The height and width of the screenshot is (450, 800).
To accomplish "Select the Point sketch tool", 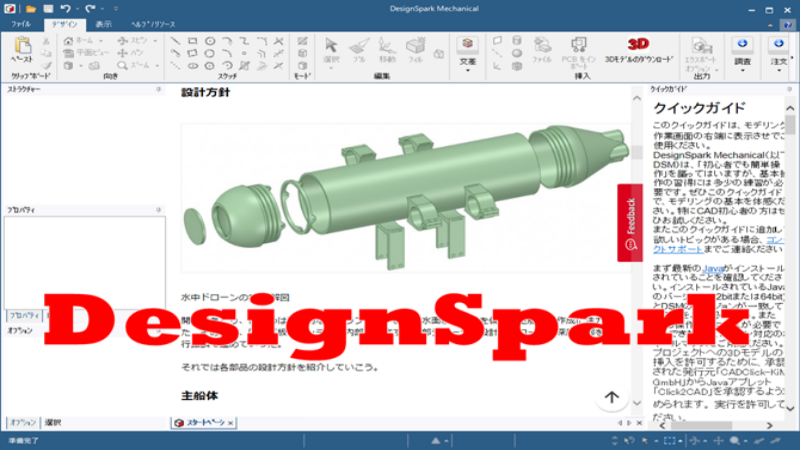I will (x=244, y=53).
